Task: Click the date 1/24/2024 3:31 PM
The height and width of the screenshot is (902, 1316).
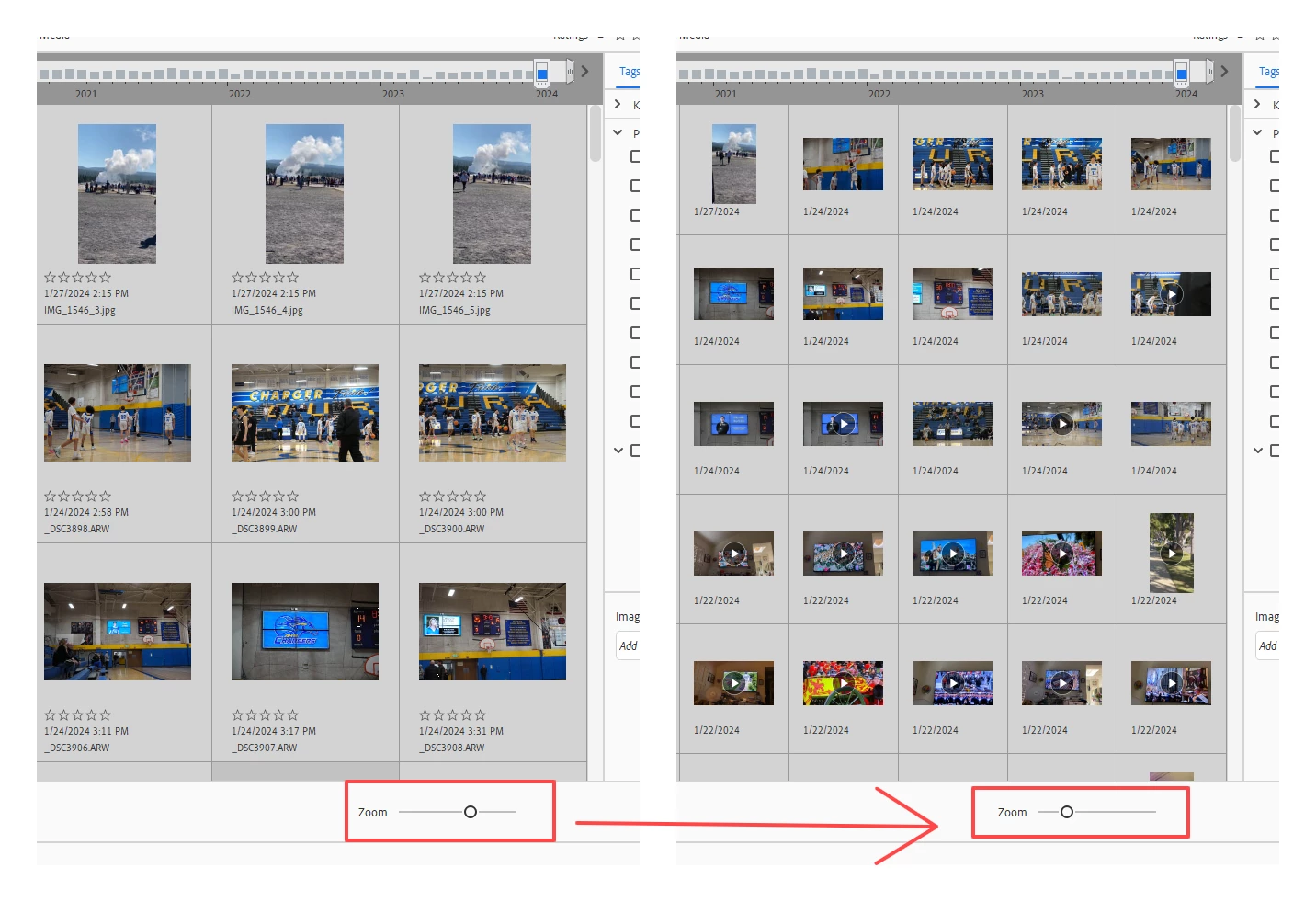Action: coord(461,731)
